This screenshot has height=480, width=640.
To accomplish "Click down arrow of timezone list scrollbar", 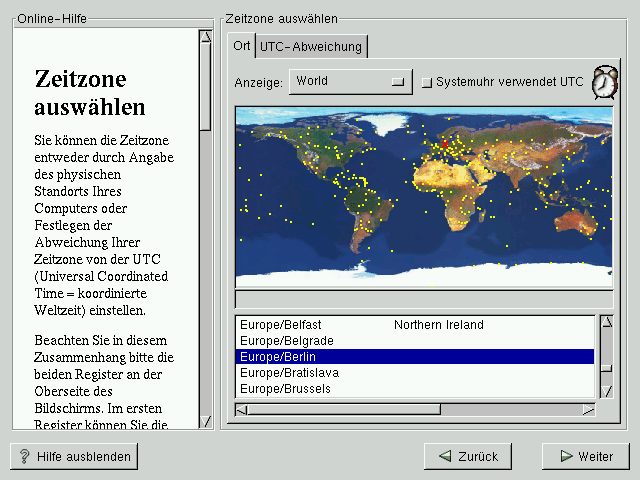I will click(605, 391).
